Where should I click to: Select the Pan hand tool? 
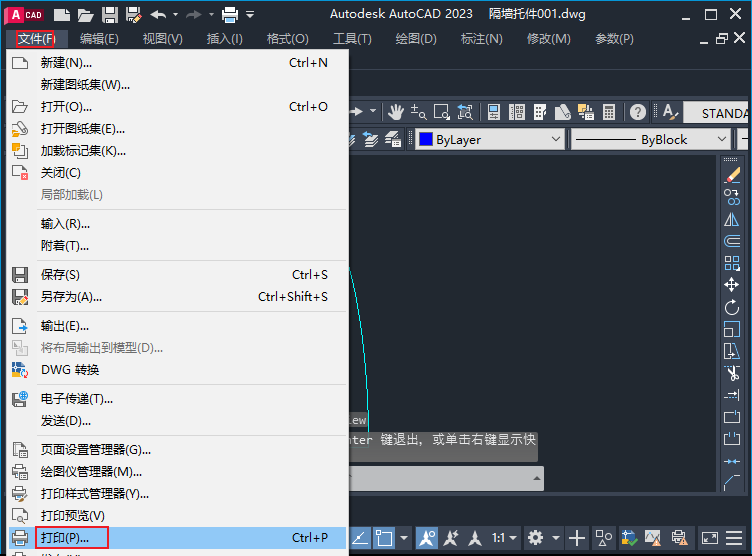396,112
